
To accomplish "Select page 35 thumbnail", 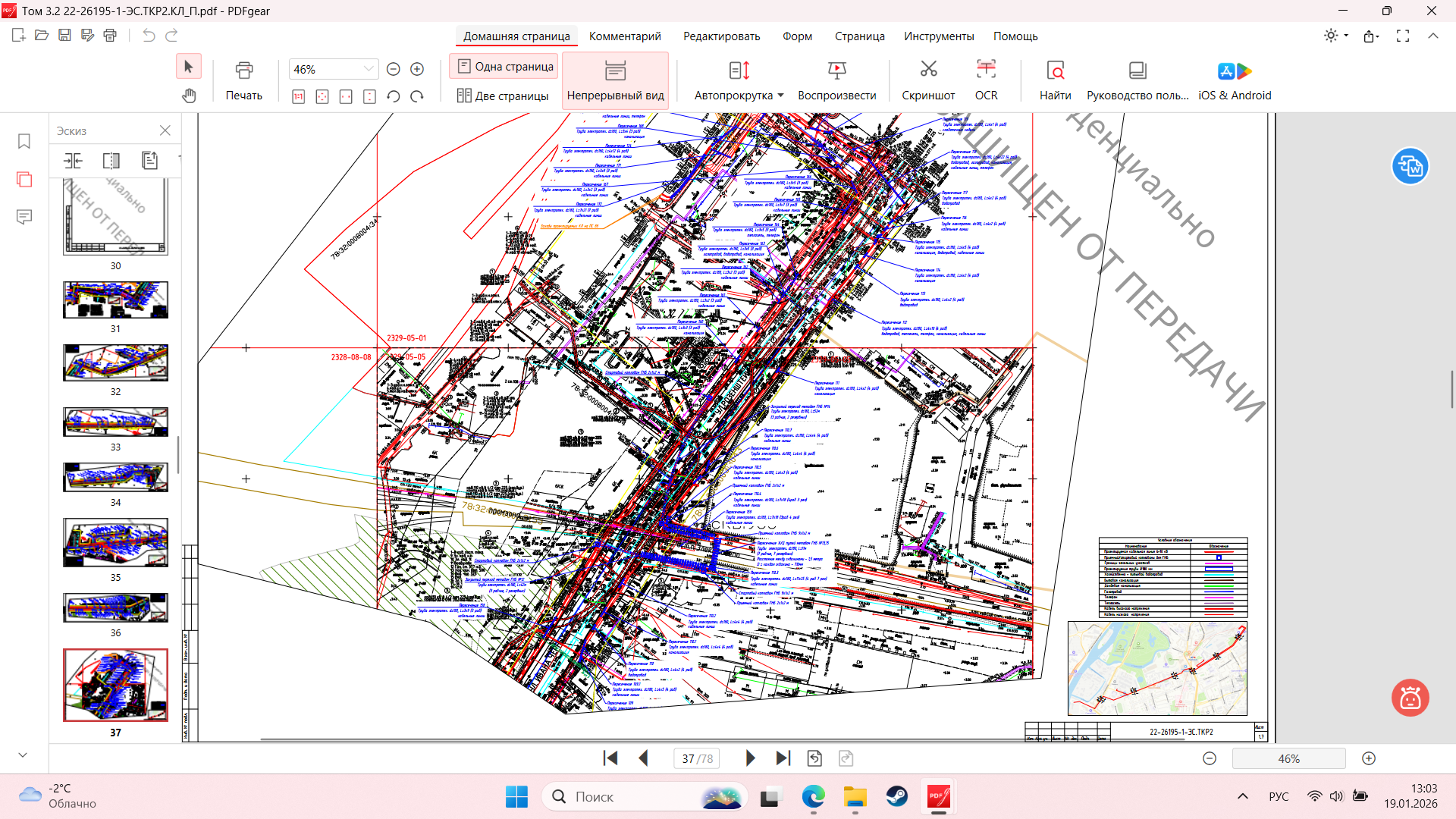I will tap(115, 543).
